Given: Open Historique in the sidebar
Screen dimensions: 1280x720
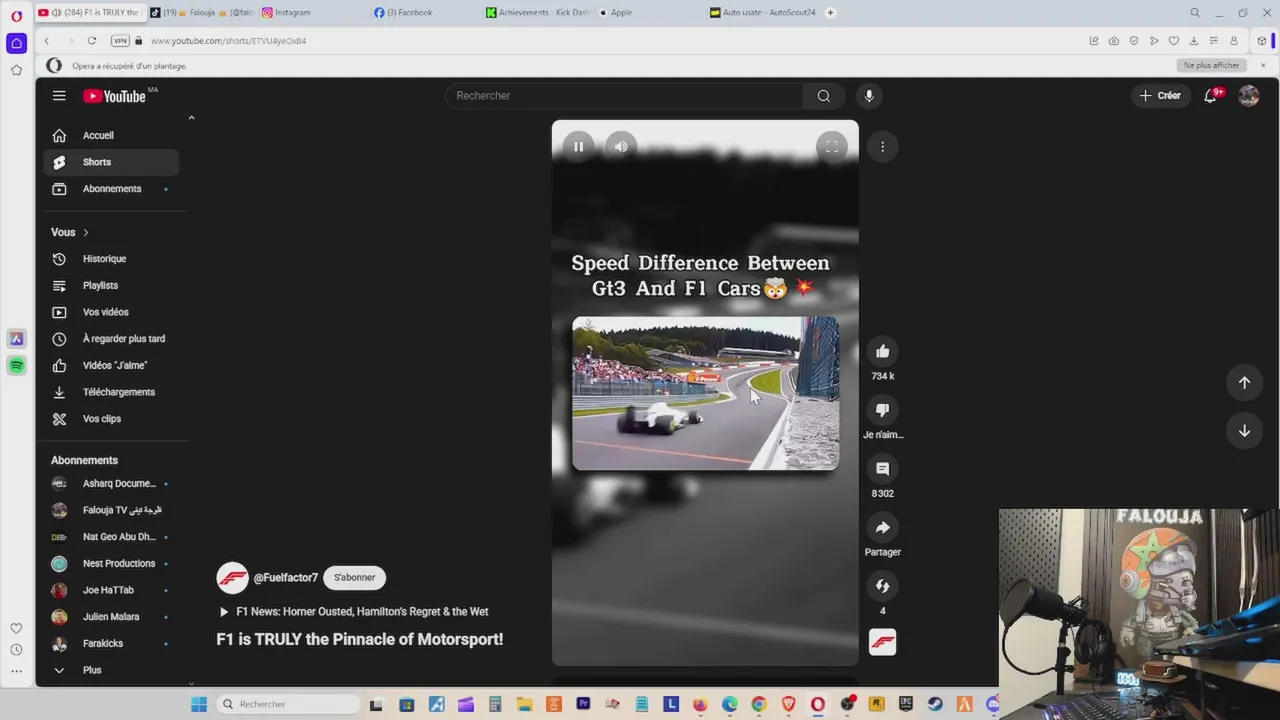Looking at the screenshot, I should pyautogui.click(x=111, y=259).
